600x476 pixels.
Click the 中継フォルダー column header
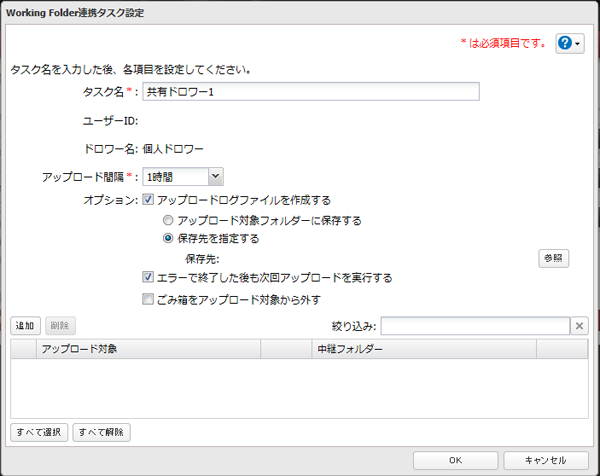[424, 349]
